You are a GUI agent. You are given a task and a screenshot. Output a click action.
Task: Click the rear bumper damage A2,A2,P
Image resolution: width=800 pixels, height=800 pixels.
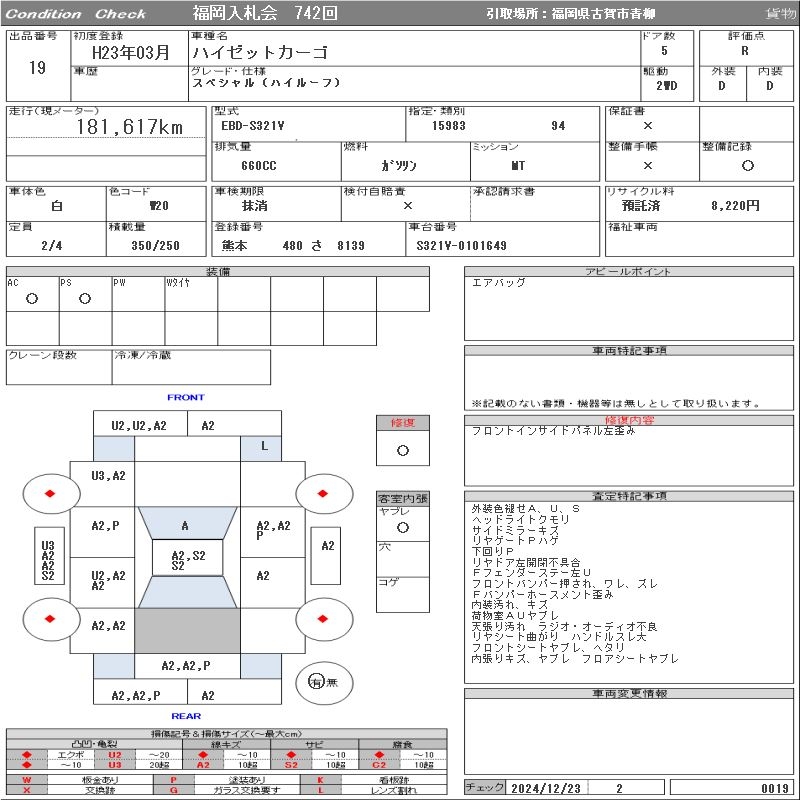[136, 695]
